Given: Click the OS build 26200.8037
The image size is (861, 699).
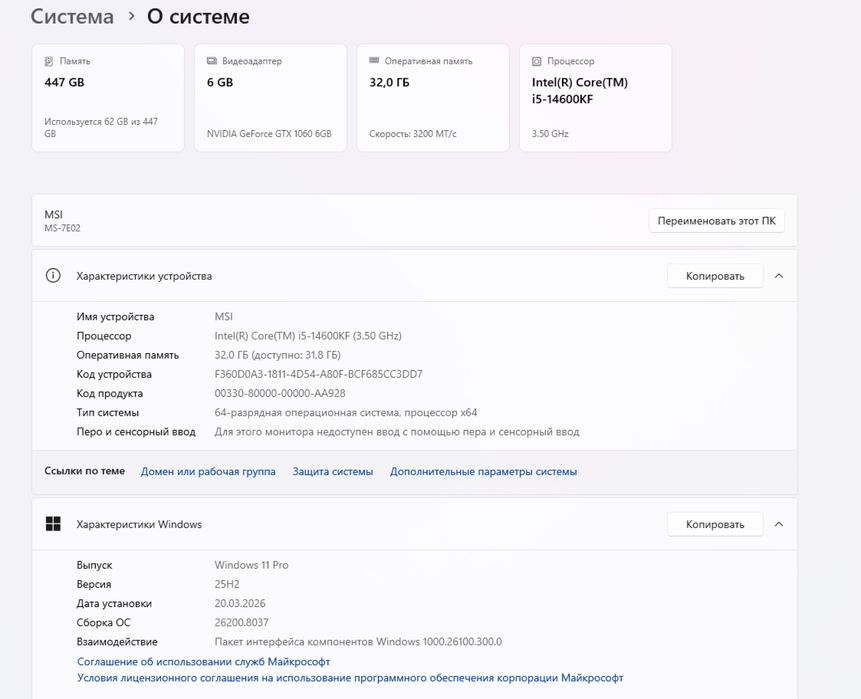Looking at the screenshot, I should coord(242,622).
